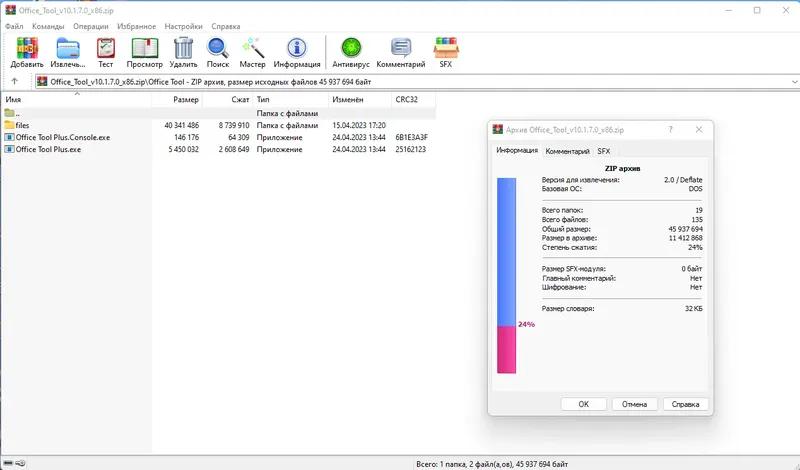Click the WinRAR icon in address bar

click(x=42, y=82)
